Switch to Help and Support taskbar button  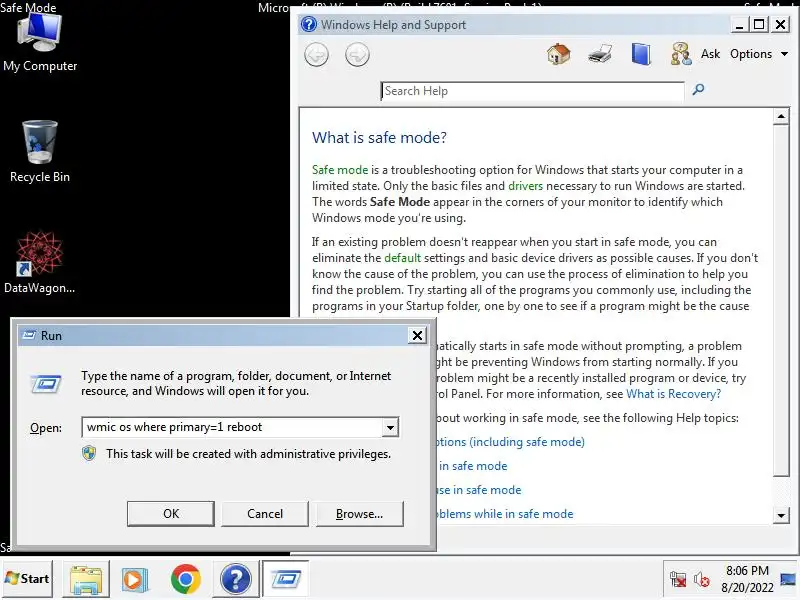point(235,579)
